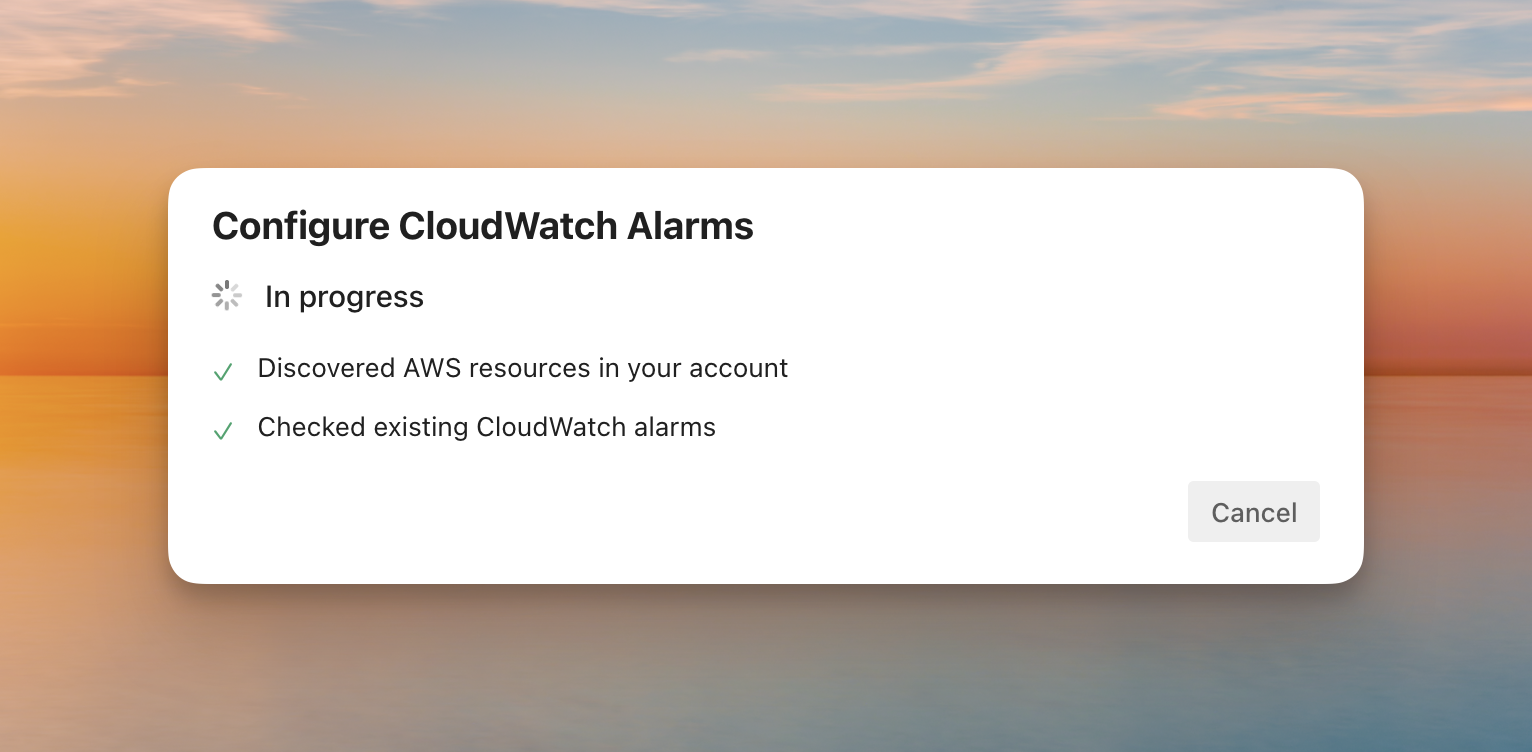Click the Checked existing CloudWatch alarms line

point(487,427)
